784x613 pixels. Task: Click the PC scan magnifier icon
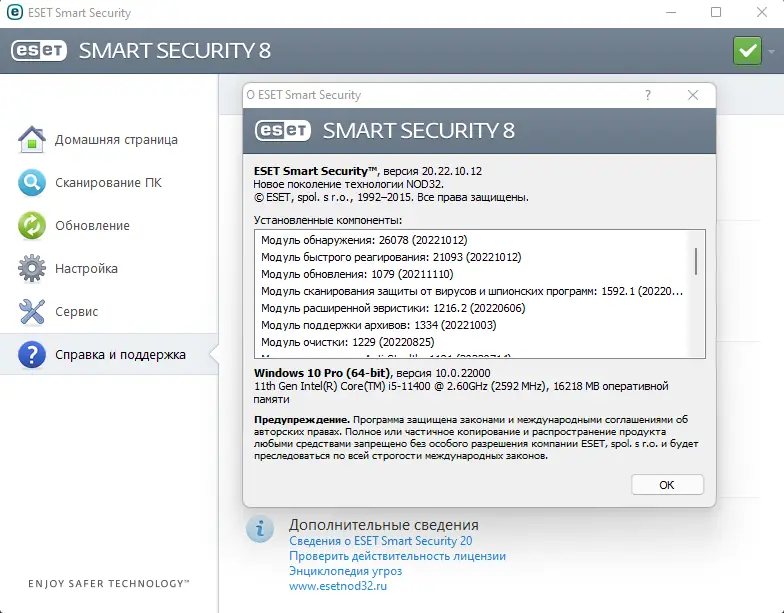[32, 182]
